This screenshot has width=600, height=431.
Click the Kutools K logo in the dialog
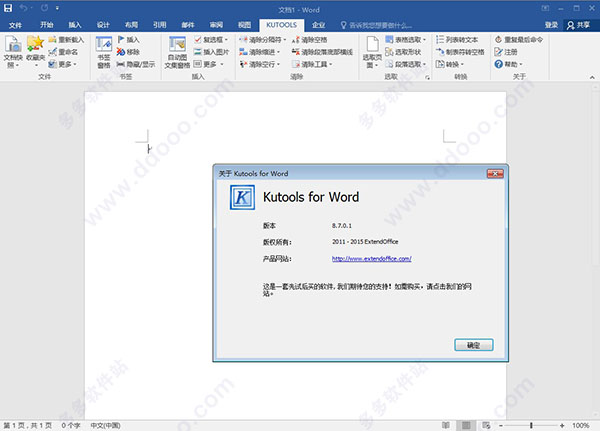point(242,198)
